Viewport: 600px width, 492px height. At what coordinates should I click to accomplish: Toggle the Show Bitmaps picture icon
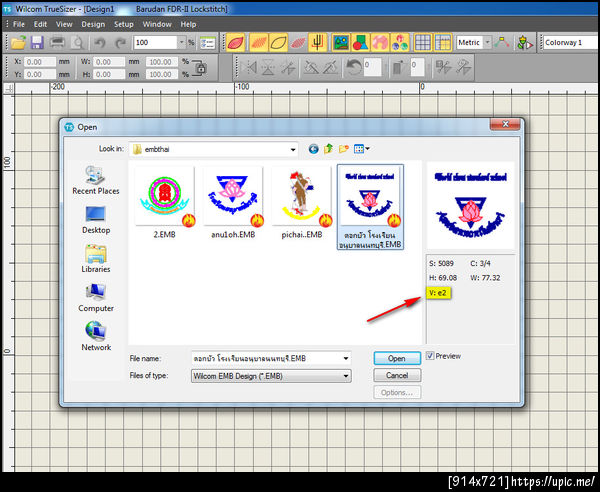341,42
